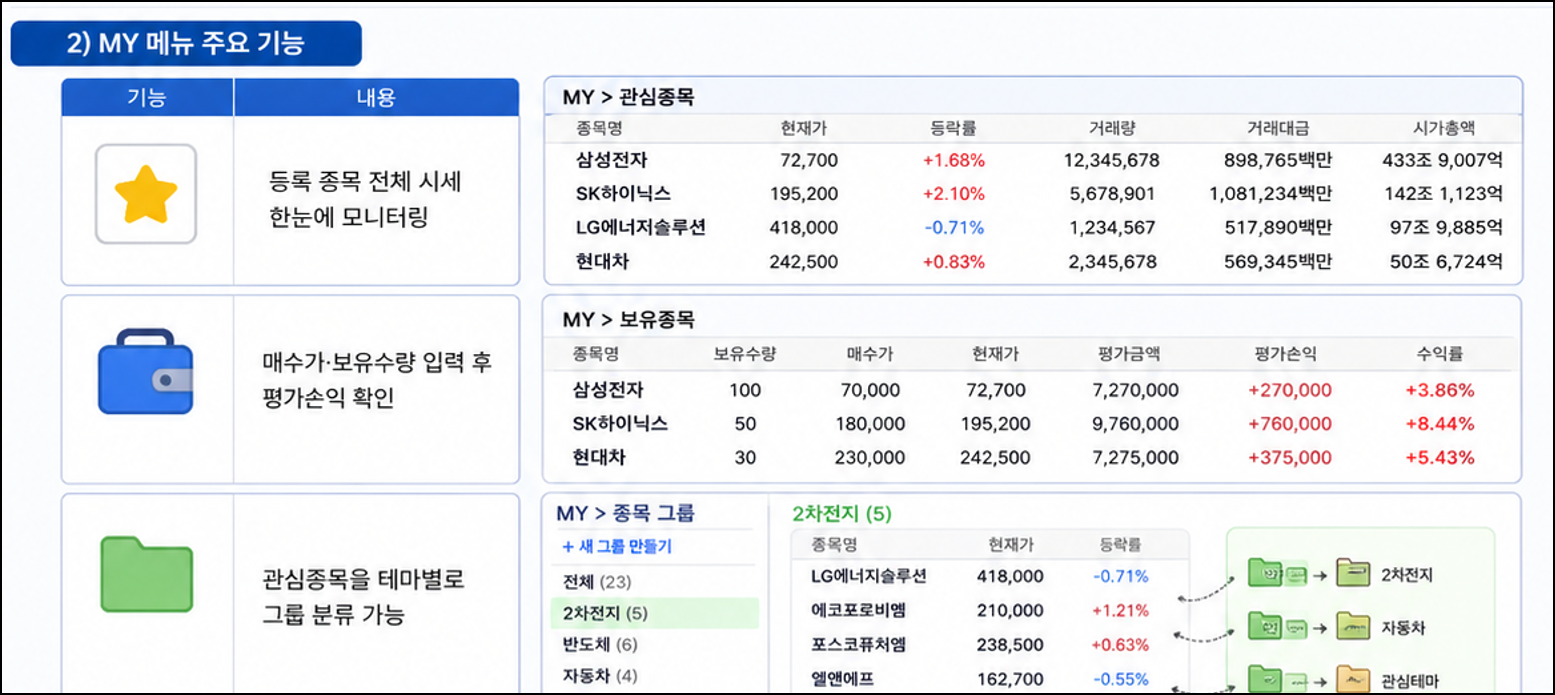Click the +0.83% change value
The image size is (1555, 695).
954,262
